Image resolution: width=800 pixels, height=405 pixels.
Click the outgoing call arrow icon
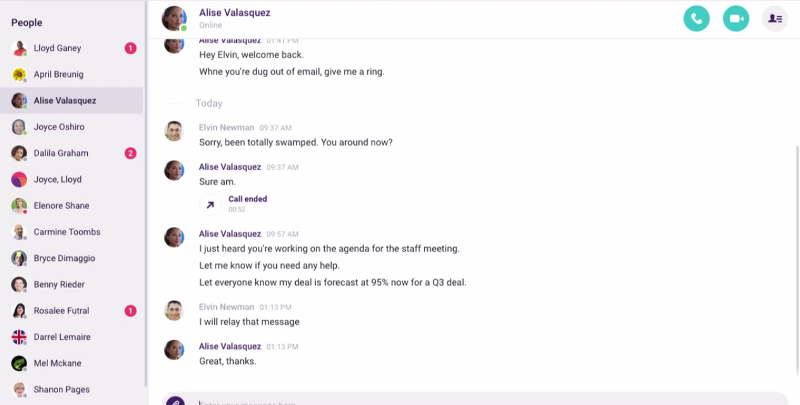[x=210, y=204]
